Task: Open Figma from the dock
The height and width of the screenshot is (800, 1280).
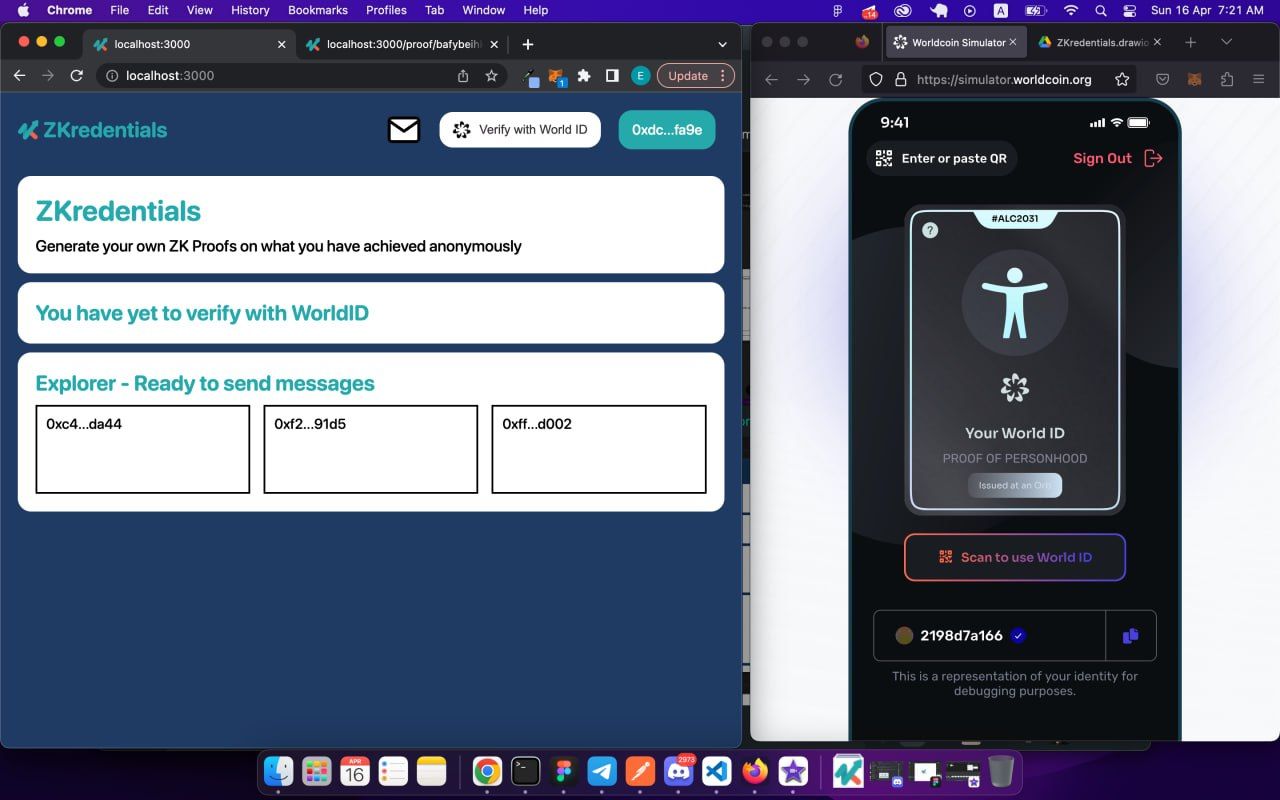Action: click(x=564, y=771)
